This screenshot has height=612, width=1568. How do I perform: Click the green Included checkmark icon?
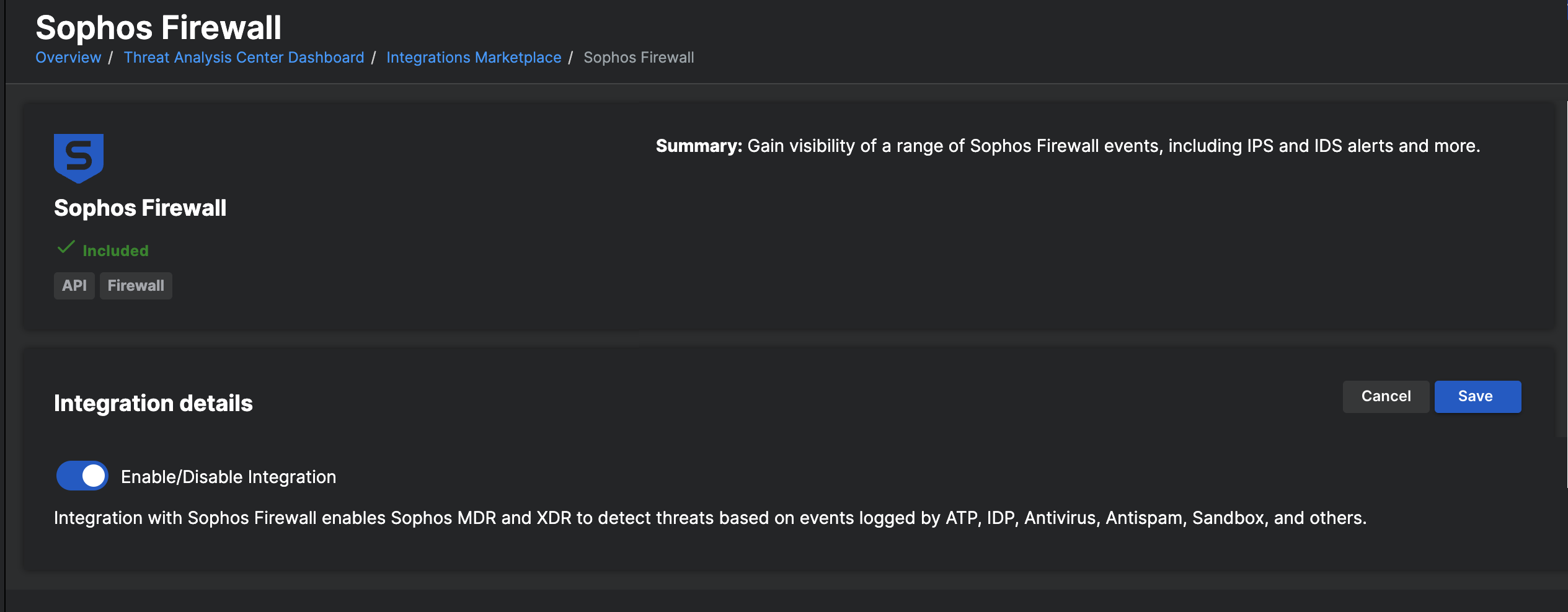pyautogui.click(x=66, y=248)
